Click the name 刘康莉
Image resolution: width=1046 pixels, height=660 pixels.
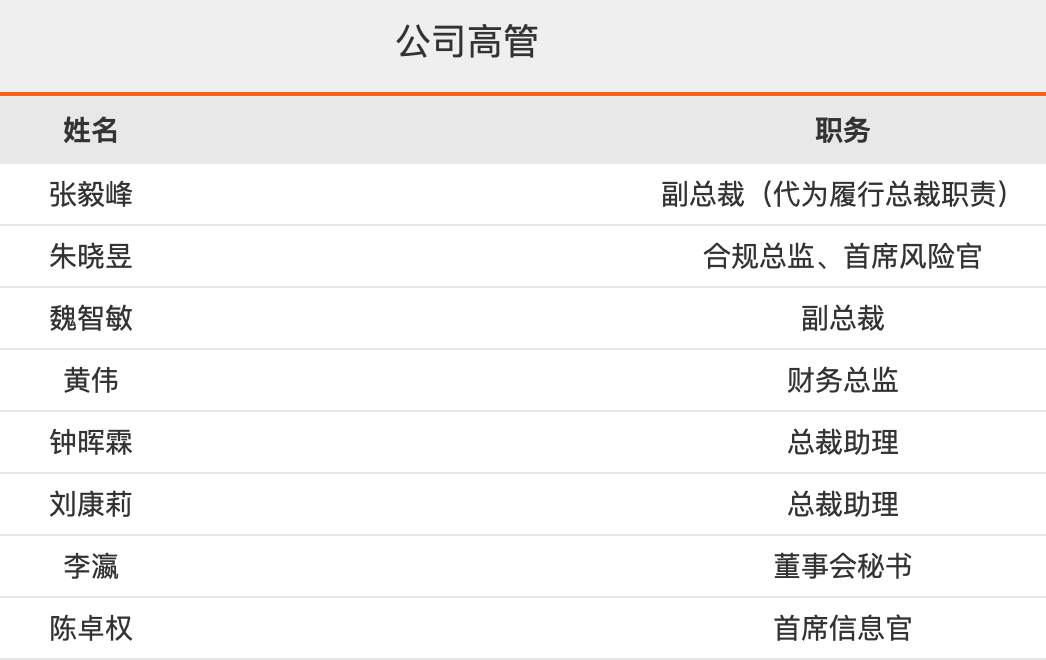91,505
